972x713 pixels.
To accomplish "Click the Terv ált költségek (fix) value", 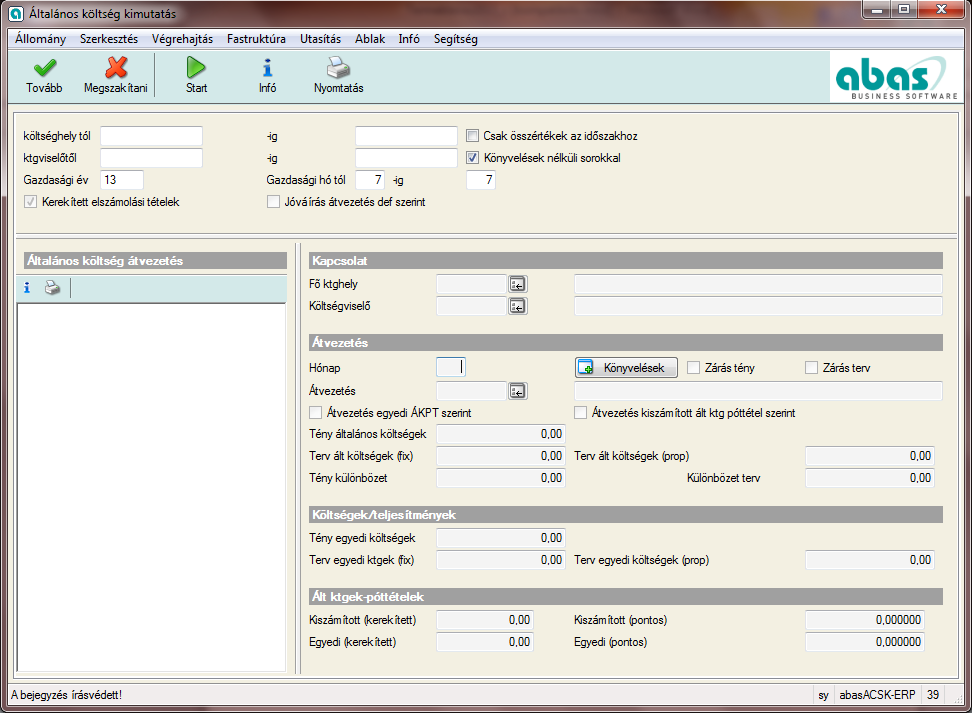I will [x=501, y=456].
